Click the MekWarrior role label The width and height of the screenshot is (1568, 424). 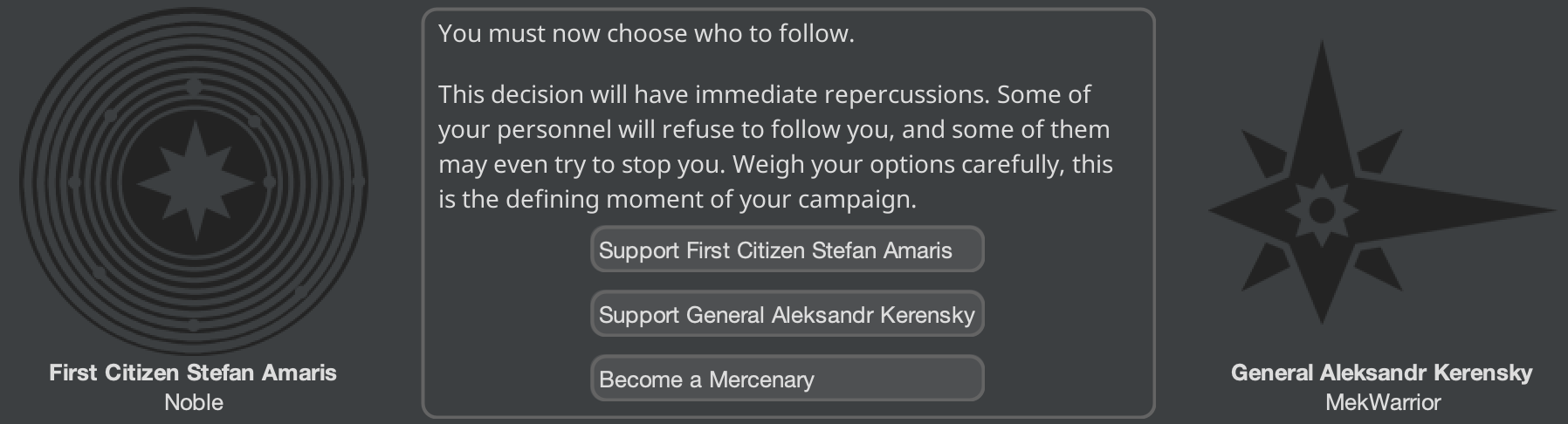tap(1383, 402)
